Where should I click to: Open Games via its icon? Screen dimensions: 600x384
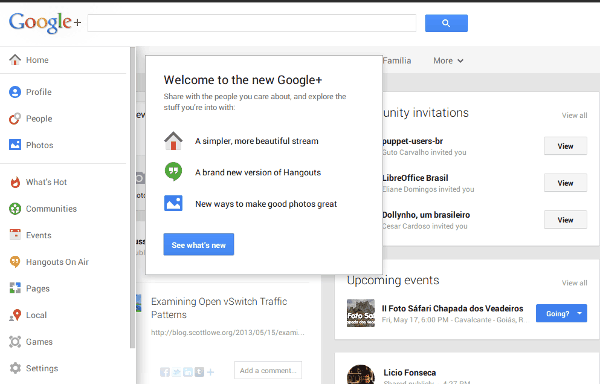pos(15,342)
